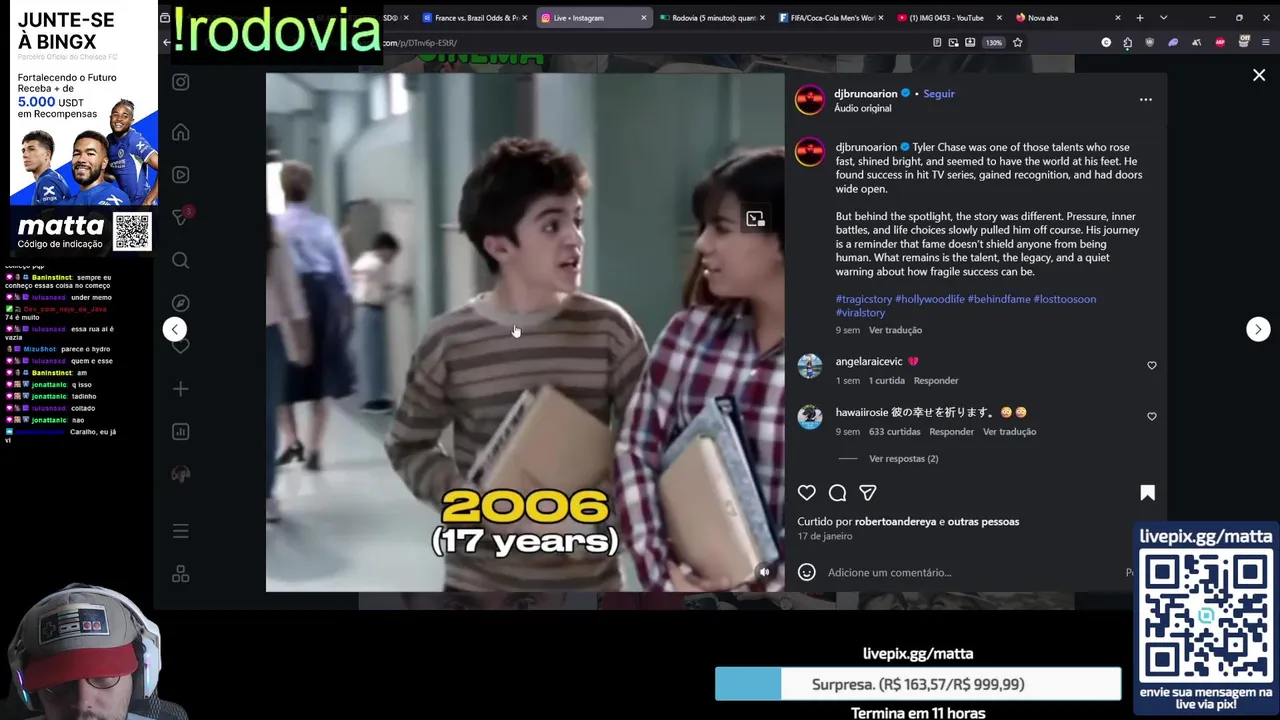Click the video to pause playback
This screenshot has height=720, width=1280.
click(525, 333)
